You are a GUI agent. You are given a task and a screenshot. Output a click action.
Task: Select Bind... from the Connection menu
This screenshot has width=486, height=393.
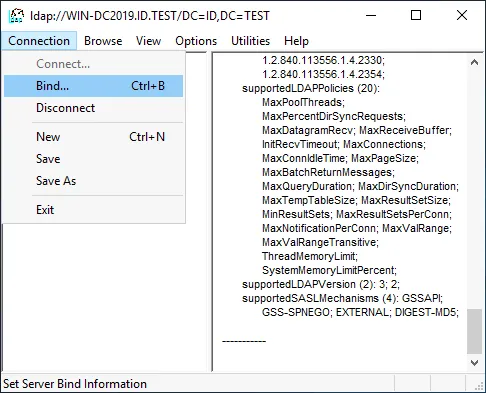click(93, 86)
